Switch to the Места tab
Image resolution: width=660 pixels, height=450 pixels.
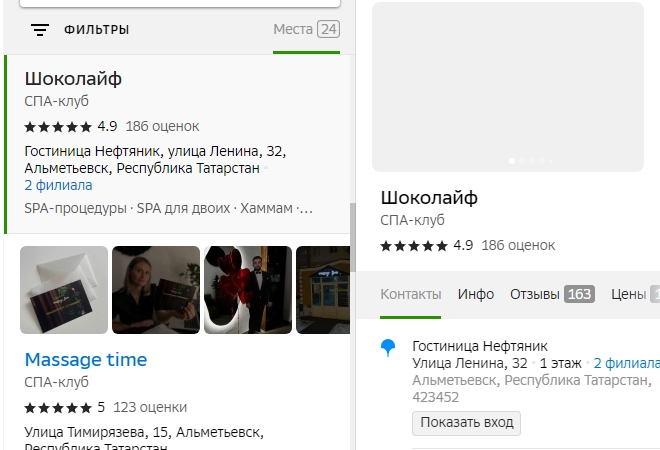pyautogui.click(x=306, y=29)
